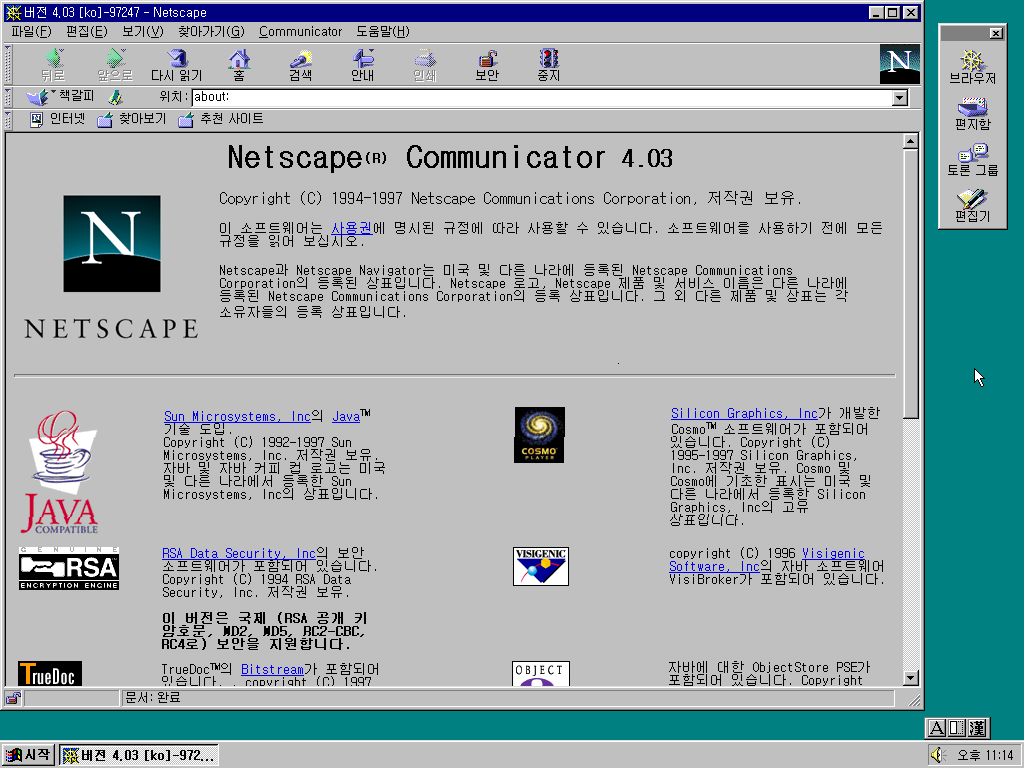Open the Edit (편집) menu
The height and width of the screenshot is (768, 1024).
(x=86, y=31)
